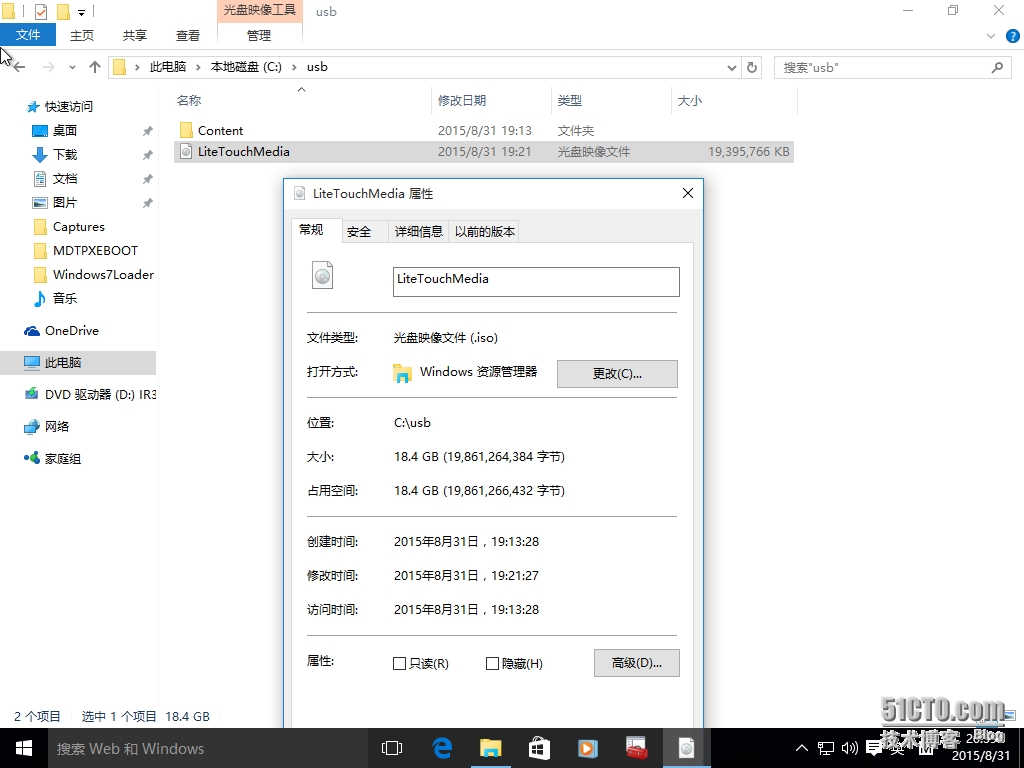Open the Windows Start menu
The height and width of the screenshot is (768, 1024).
24,748
